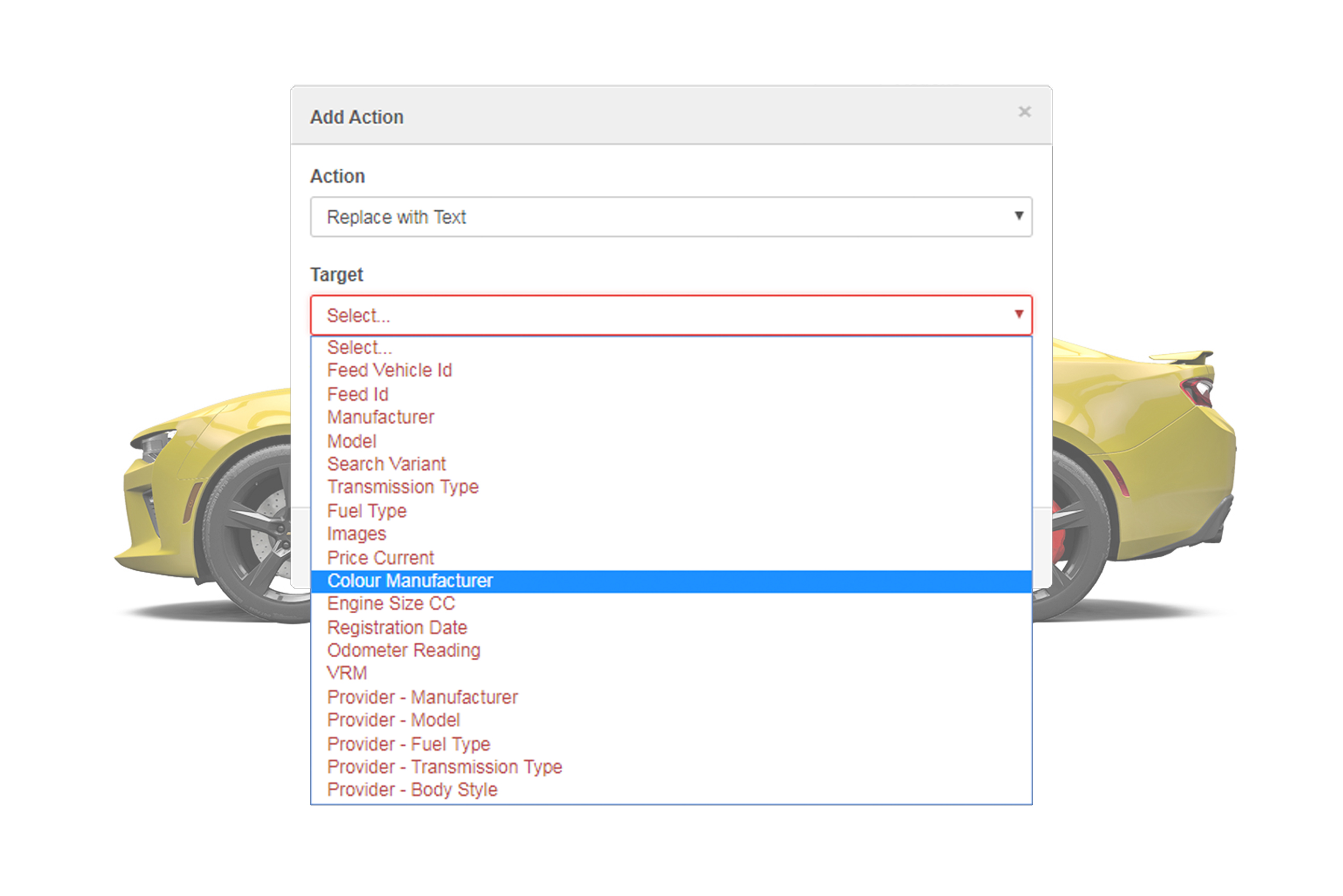
Task: Close the Add Action dialog
Action: click(x=1024, y=111)
